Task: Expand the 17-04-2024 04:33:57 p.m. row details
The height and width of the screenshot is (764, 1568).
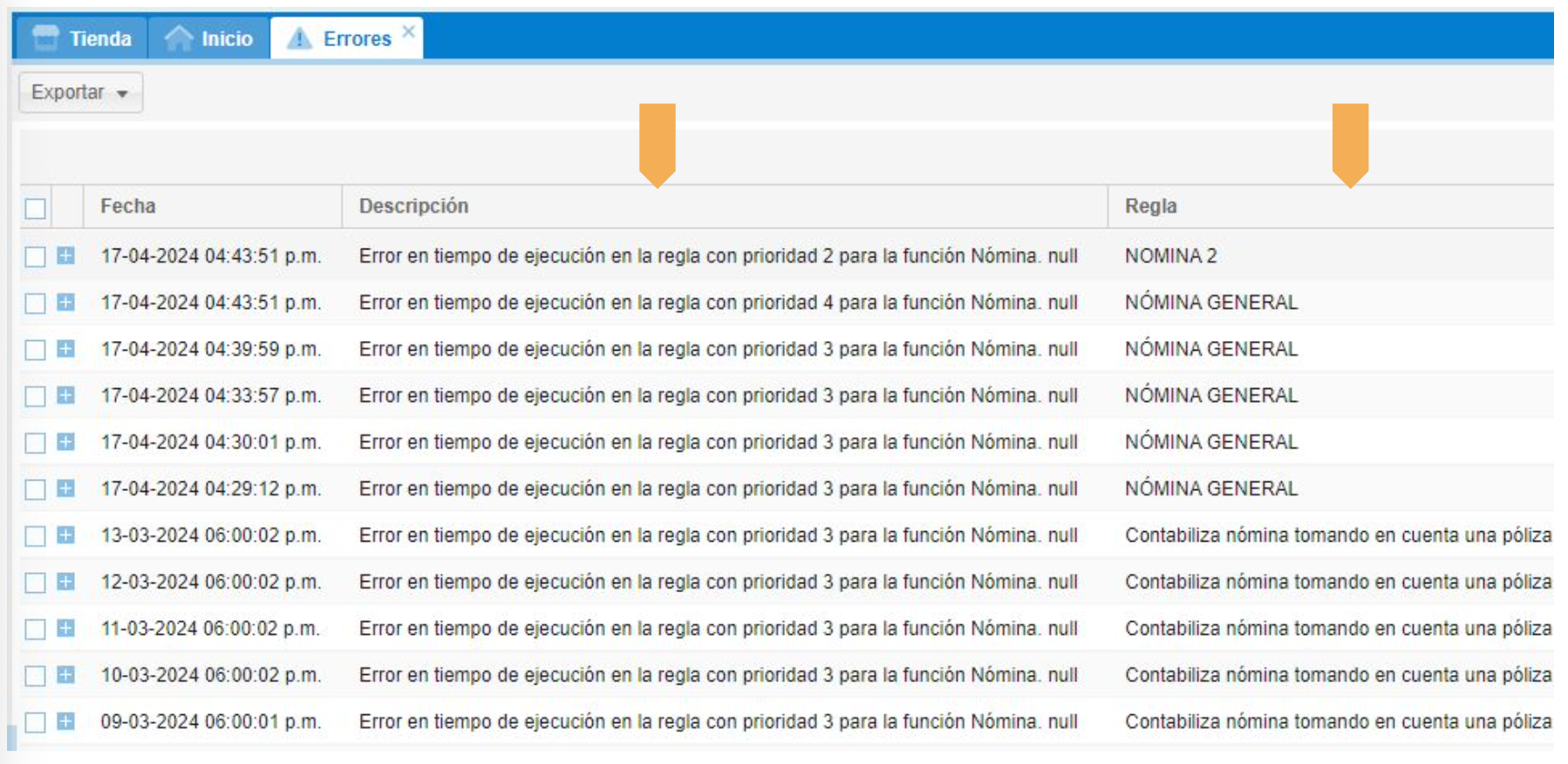Action: (x=65, y=395)
